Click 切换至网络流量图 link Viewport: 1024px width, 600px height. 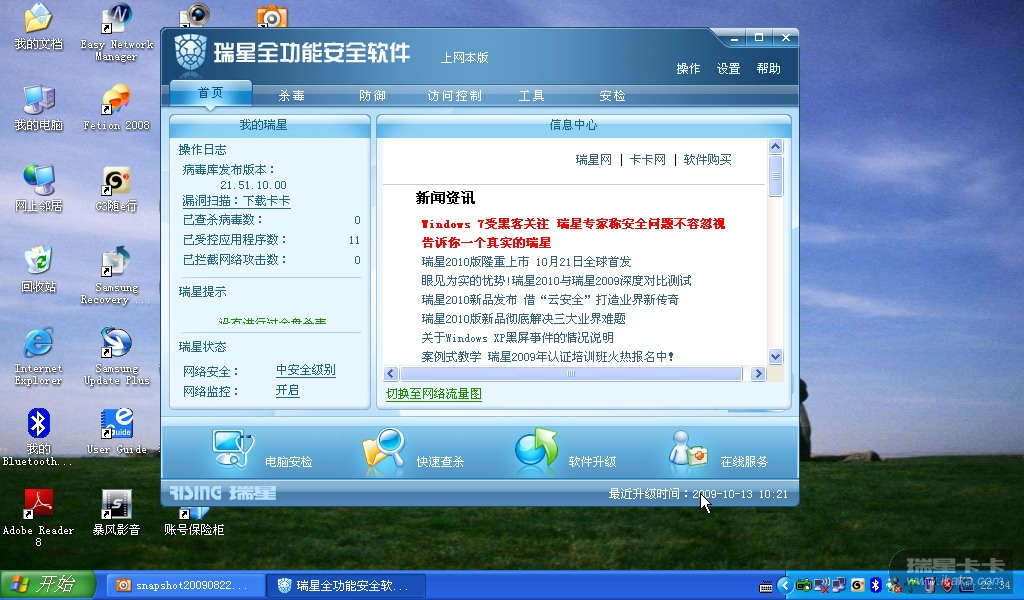[x=434, y=394]
